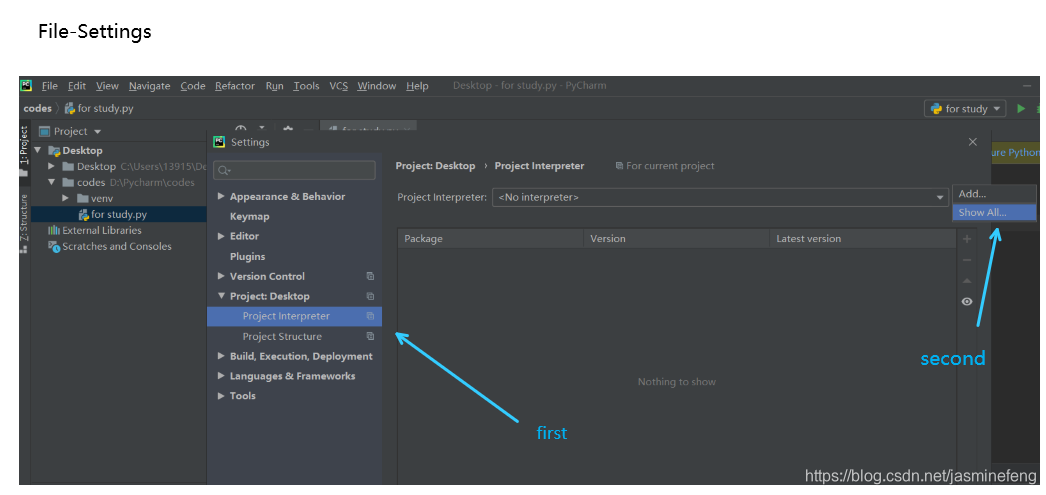Open the Refactor menu

pos(235,85)
